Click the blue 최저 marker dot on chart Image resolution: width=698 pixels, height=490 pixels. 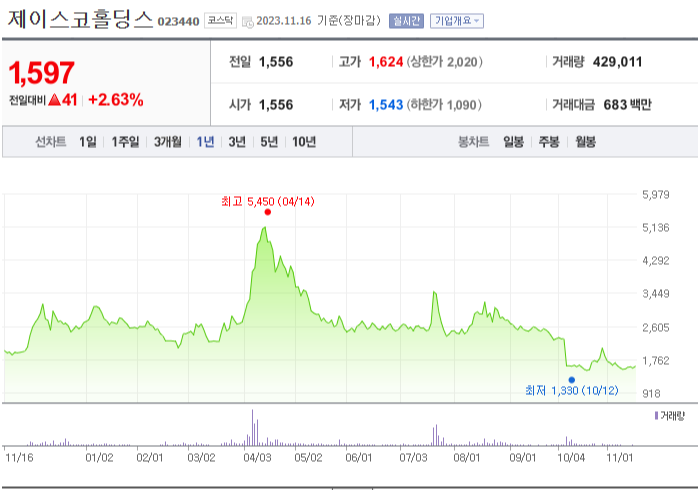pyautogui.click(x=572, y=380)
